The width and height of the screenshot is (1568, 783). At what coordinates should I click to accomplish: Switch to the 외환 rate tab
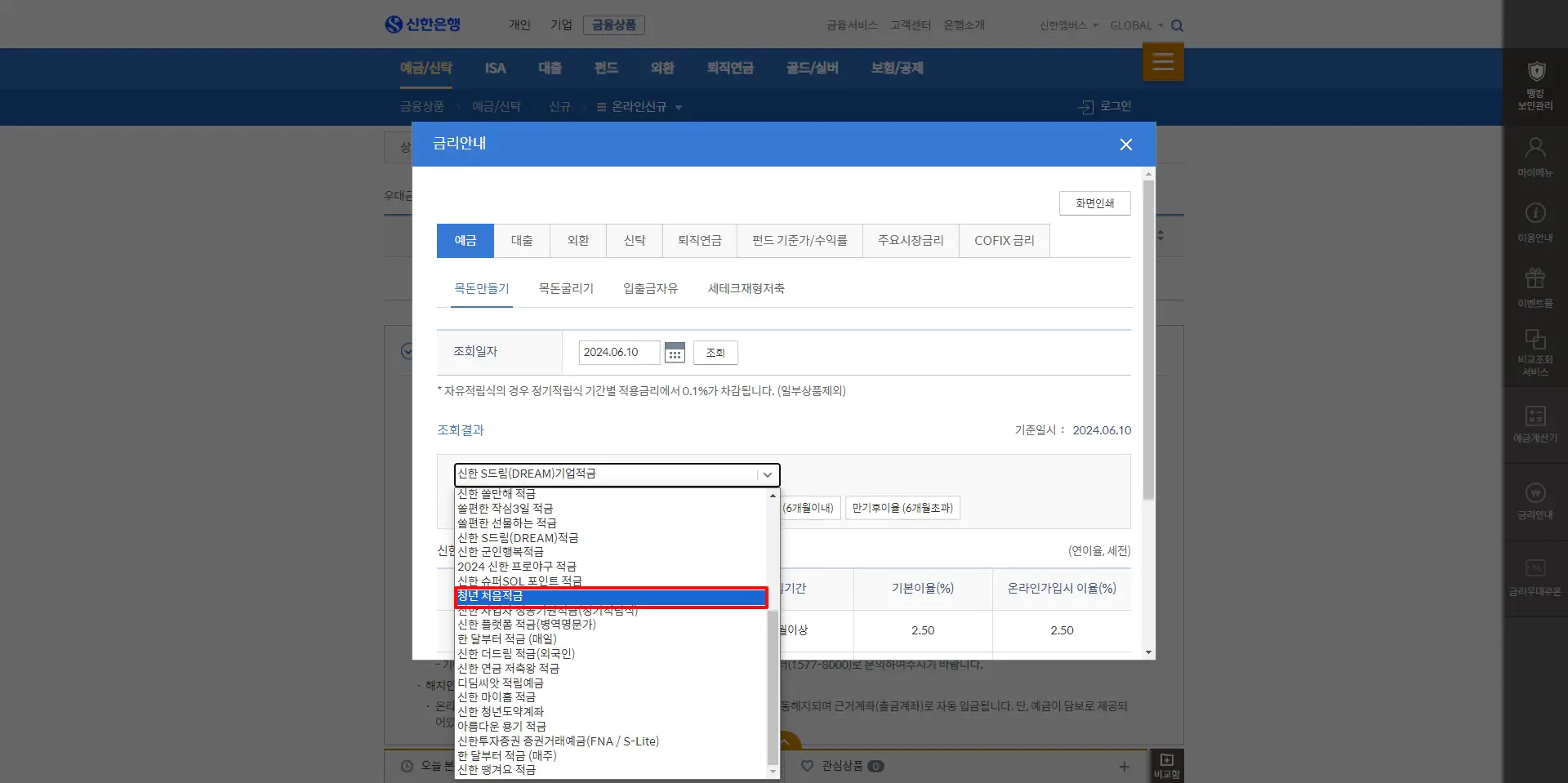[578, 241]
